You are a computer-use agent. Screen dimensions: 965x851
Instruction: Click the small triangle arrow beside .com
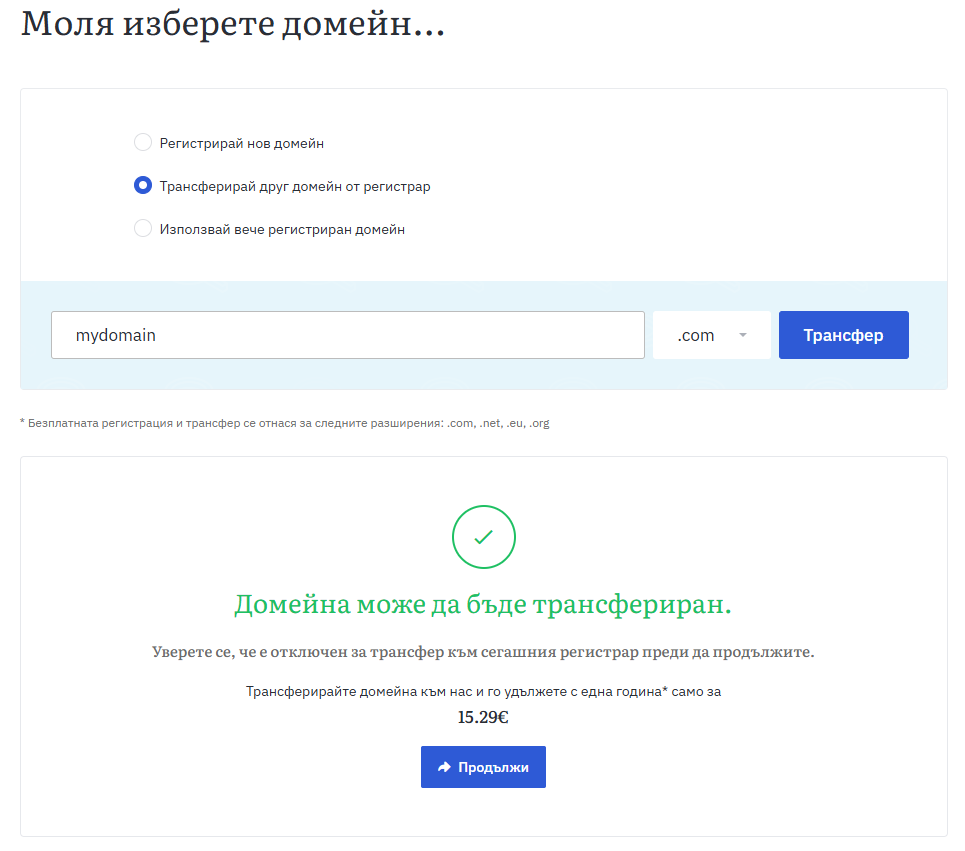pos(743,335)
